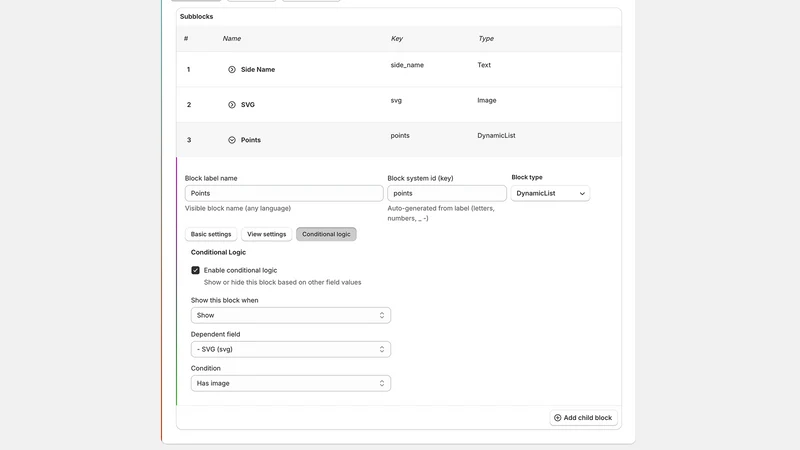Screen dimensions: 800x450
Task: Click the Name column header
Action: (x=232, y=38)
